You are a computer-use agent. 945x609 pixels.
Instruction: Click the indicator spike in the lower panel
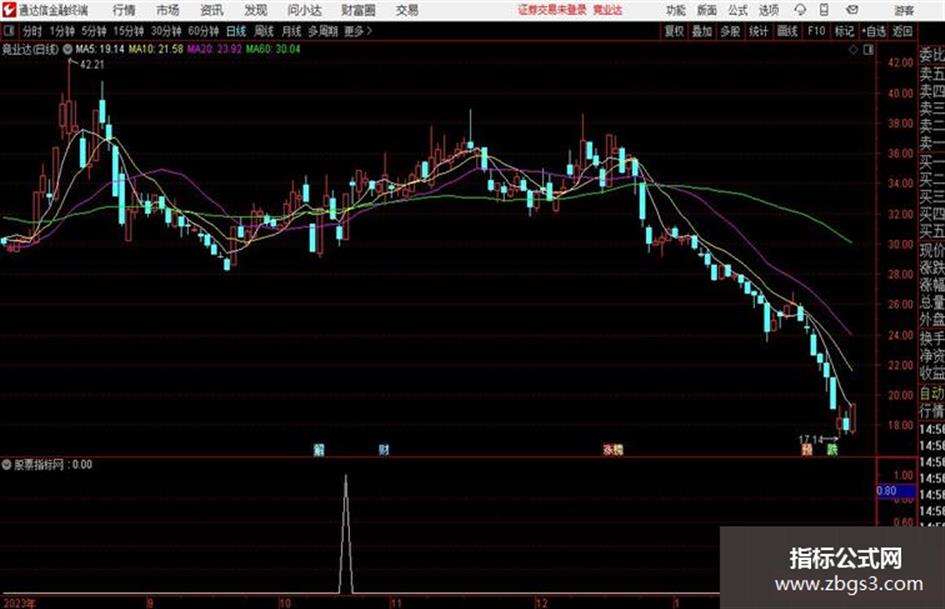pos(345,534)
